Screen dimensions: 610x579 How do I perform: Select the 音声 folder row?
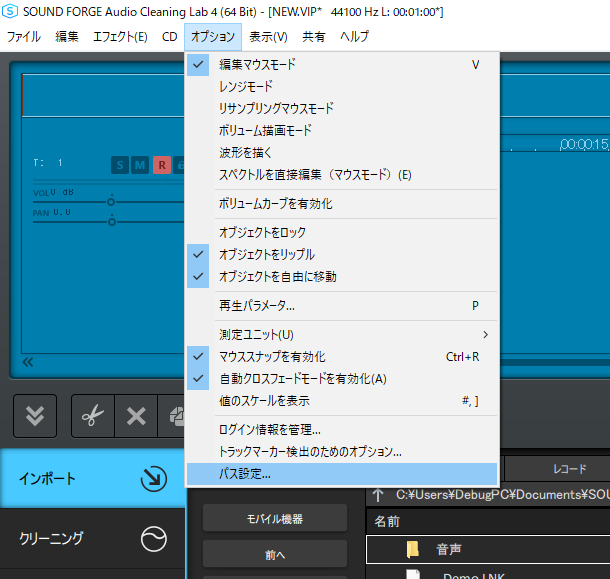pyautogui.click(x=488, y=549)
